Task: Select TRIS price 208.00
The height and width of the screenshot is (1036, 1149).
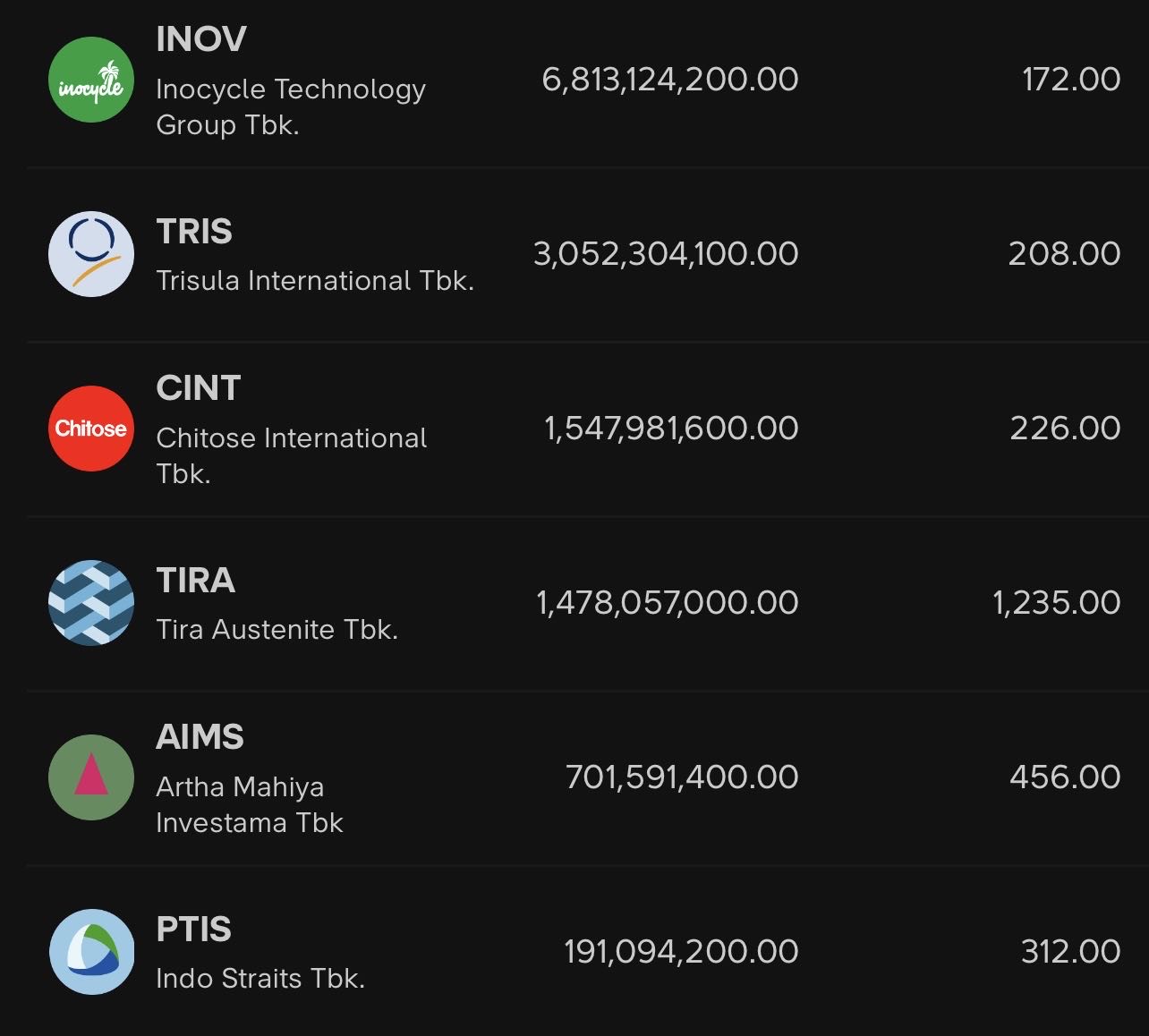Action: point(1064,254)
